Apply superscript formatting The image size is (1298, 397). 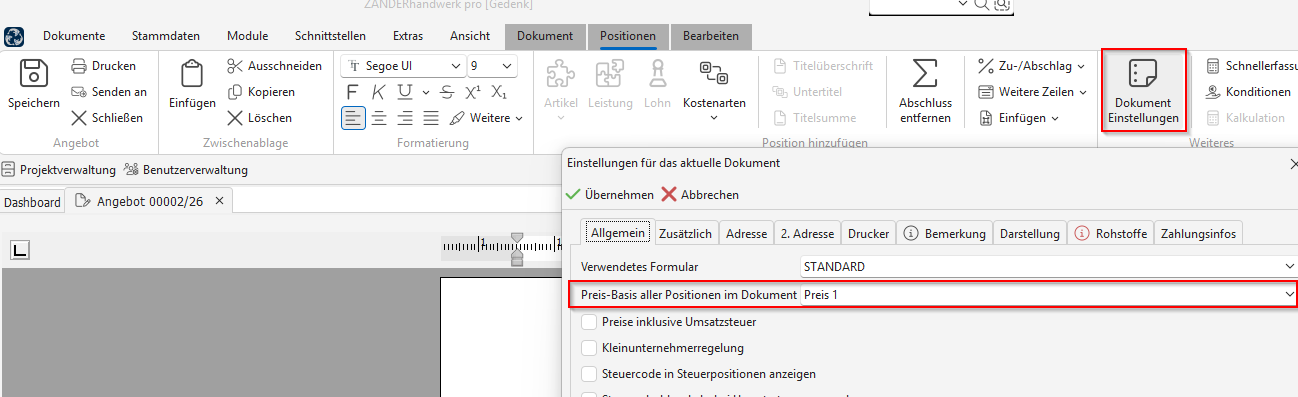(x=473, y=92)
